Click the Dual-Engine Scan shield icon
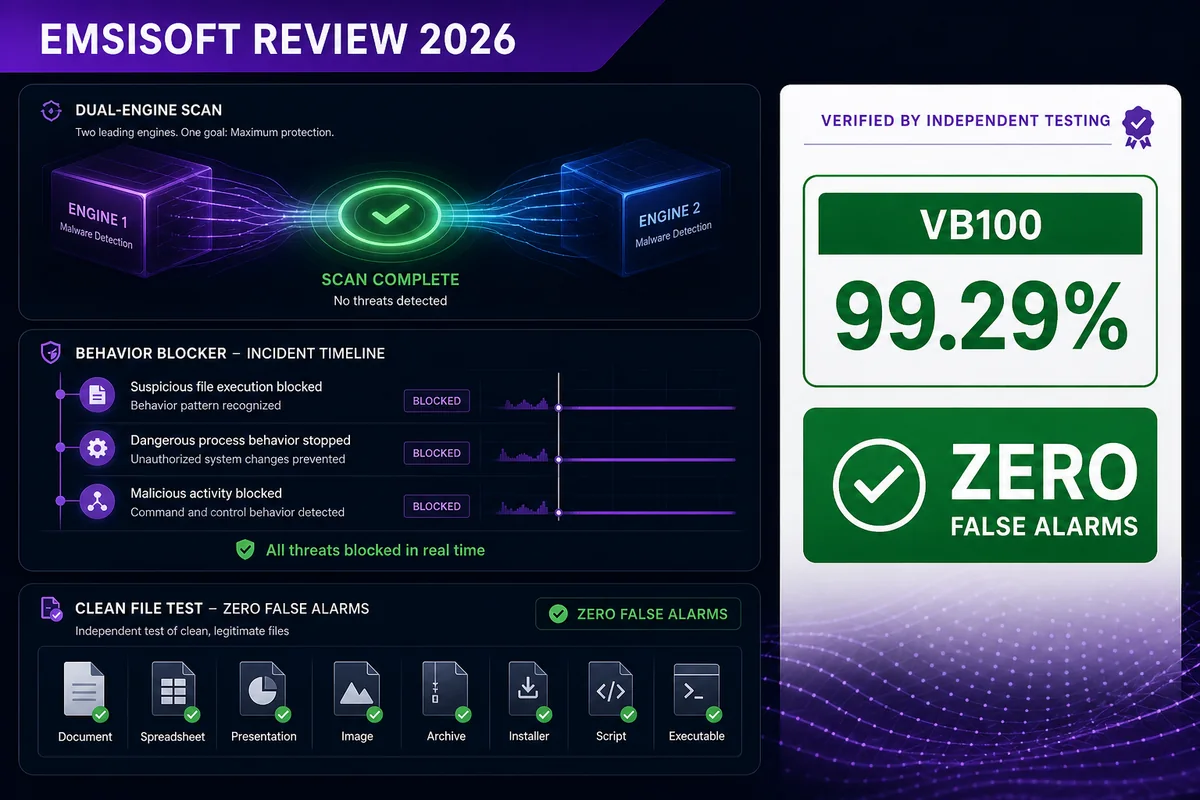The height and width of the screenshot is (800, 1200). [52, 111]
